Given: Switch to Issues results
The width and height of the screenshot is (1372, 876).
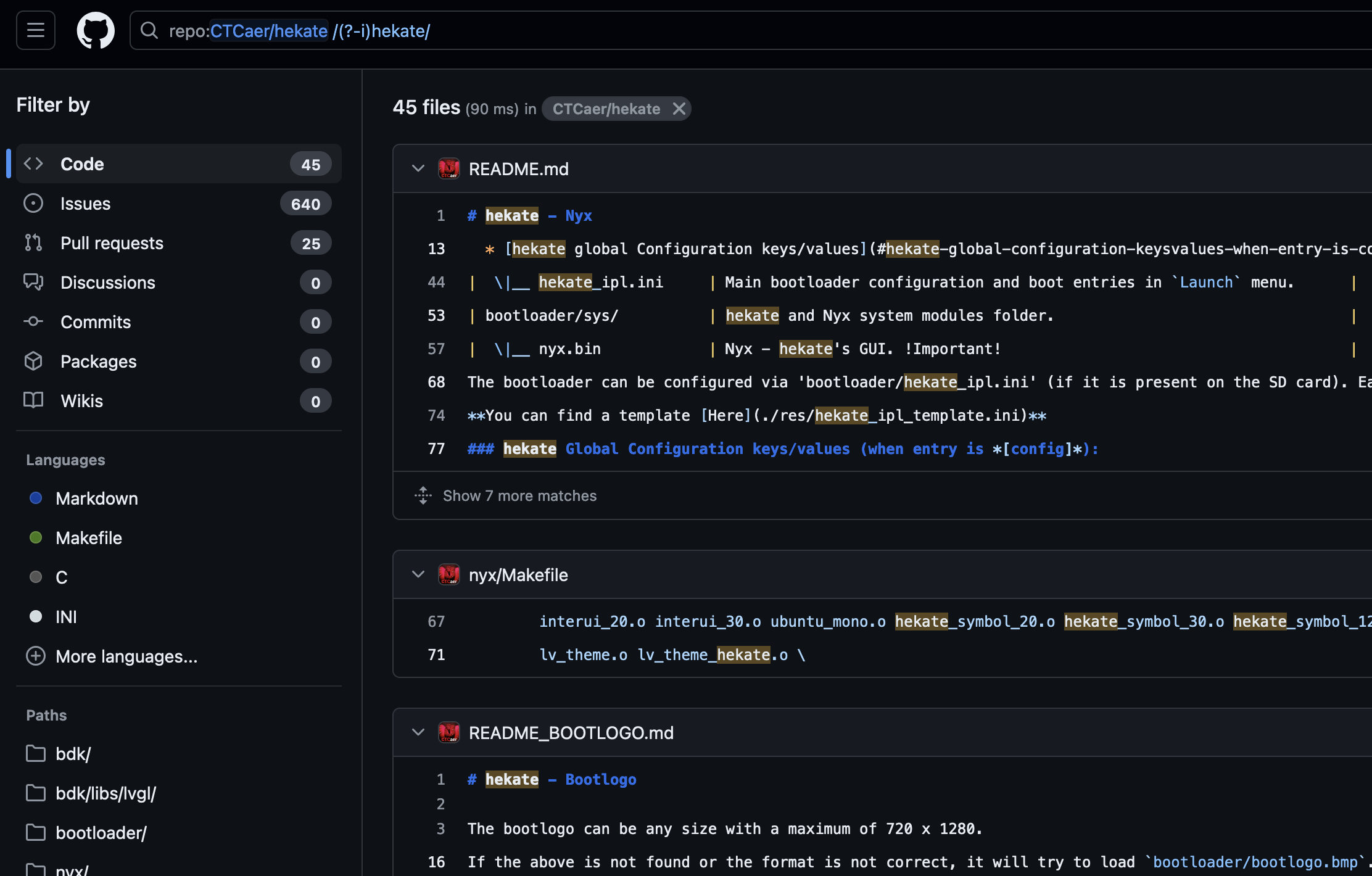Looking at the screenshot, I should tap(179, 203).
